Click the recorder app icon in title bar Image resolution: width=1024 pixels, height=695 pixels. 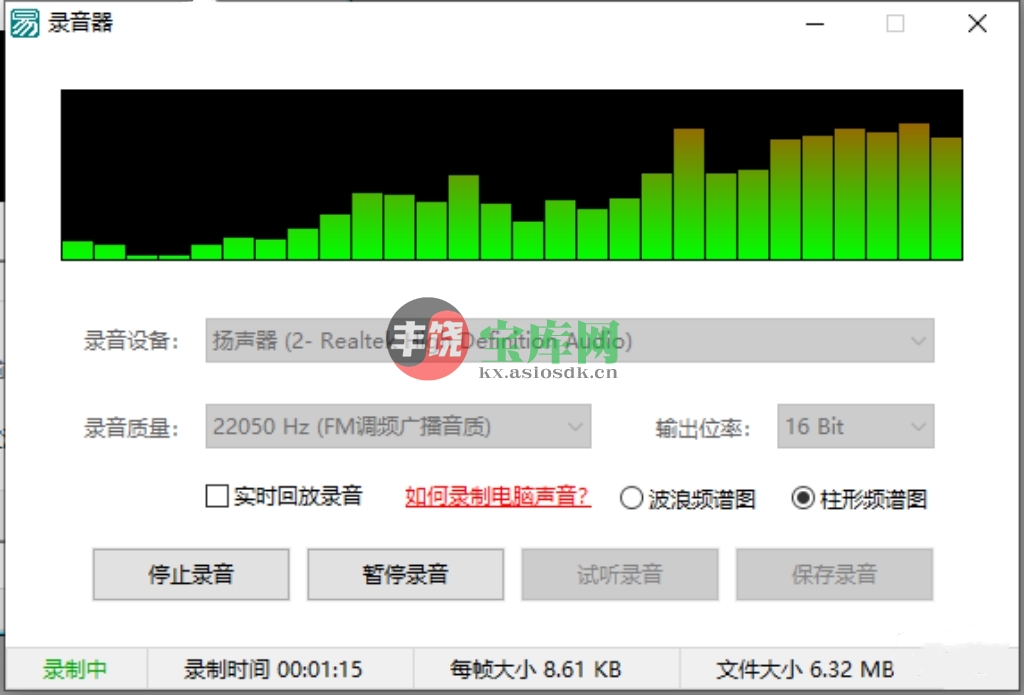click(x=24, y=23)
